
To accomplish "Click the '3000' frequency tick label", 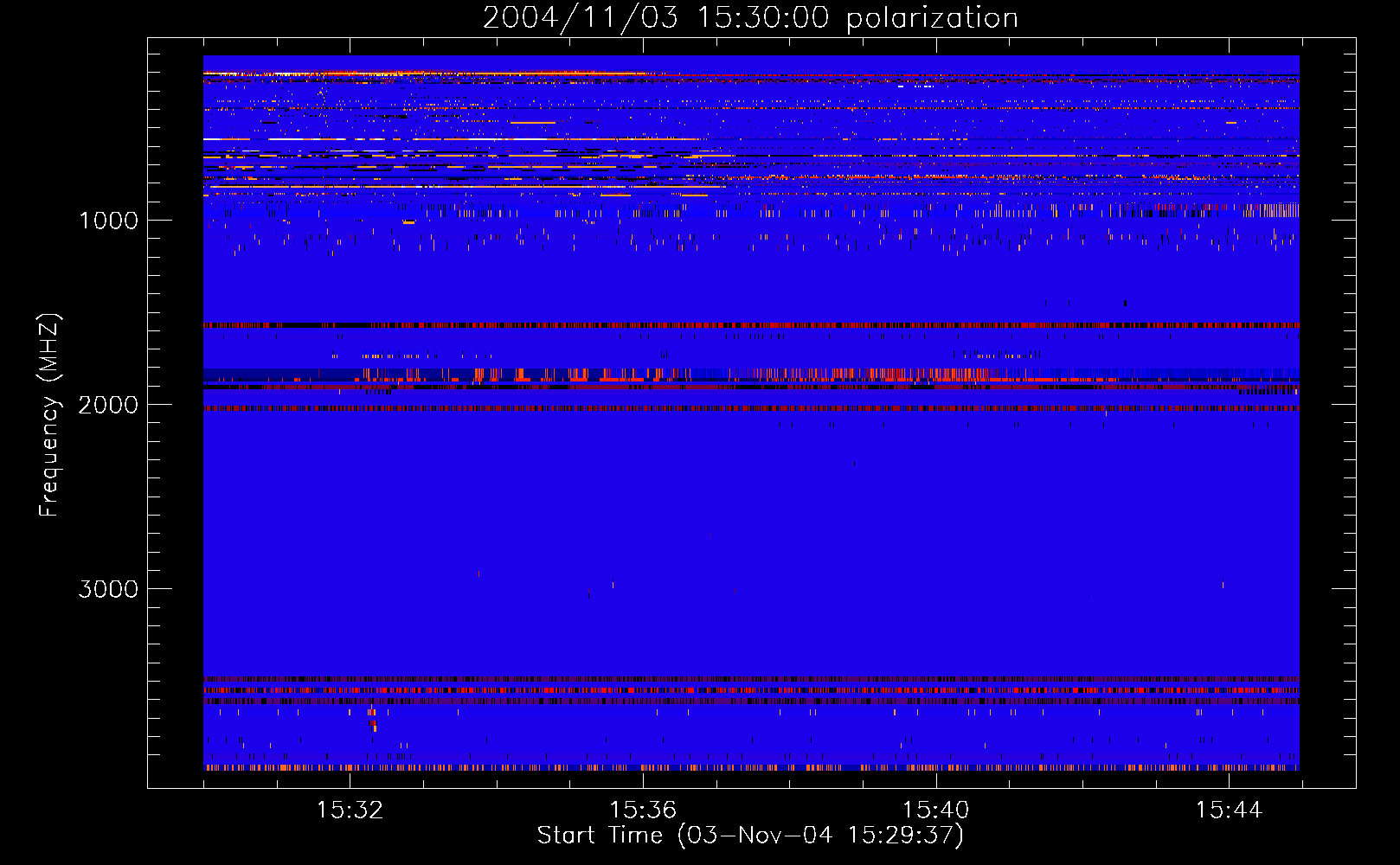I will pyautogui.click(x=108, y=589).
